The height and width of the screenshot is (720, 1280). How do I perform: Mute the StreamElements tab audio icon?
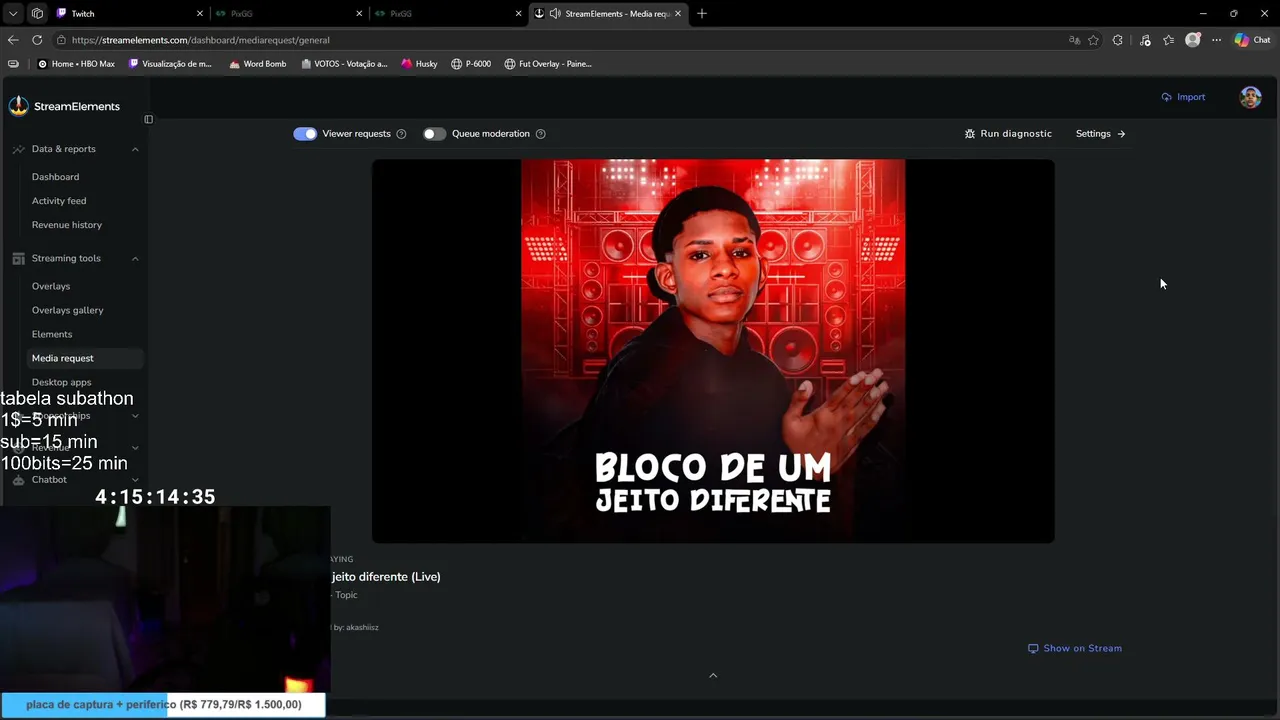click(554, 14)
